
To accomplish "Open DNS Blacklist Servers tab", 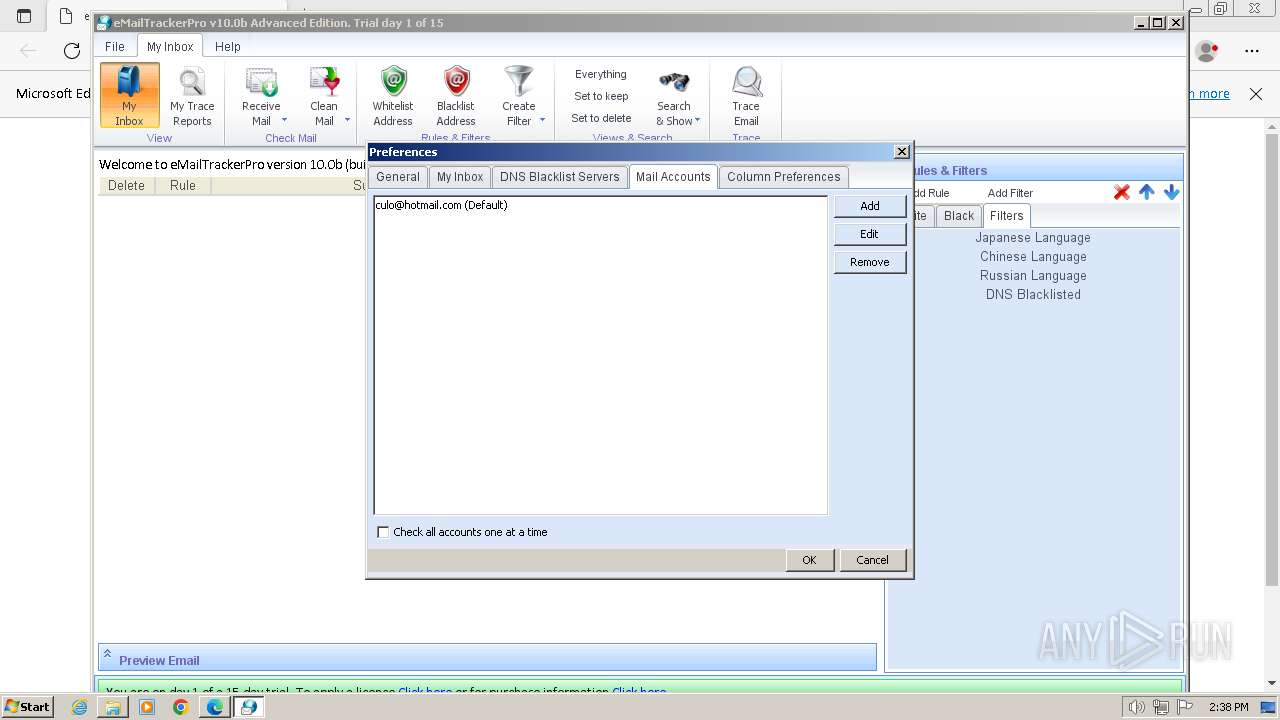I will (560, 177).
